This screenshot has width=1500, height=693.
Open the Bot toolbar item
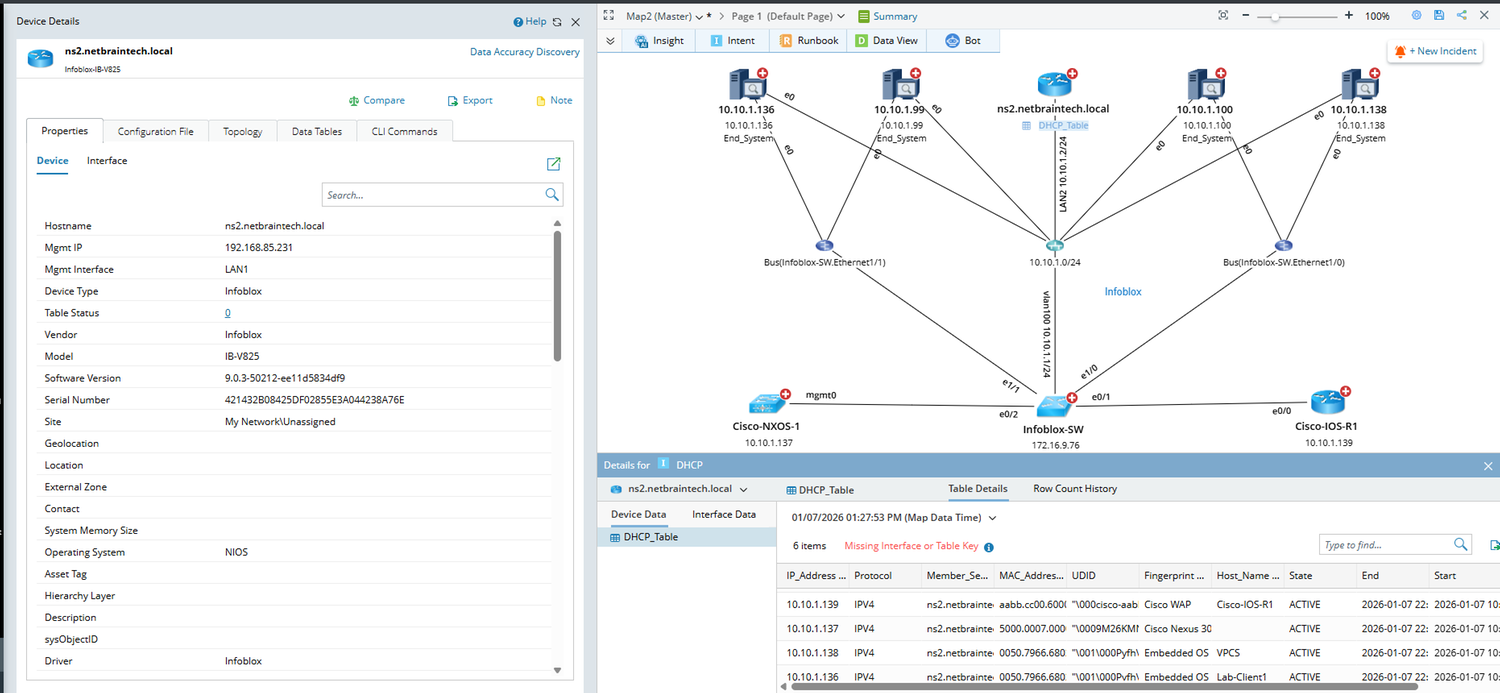coord(963,41)
